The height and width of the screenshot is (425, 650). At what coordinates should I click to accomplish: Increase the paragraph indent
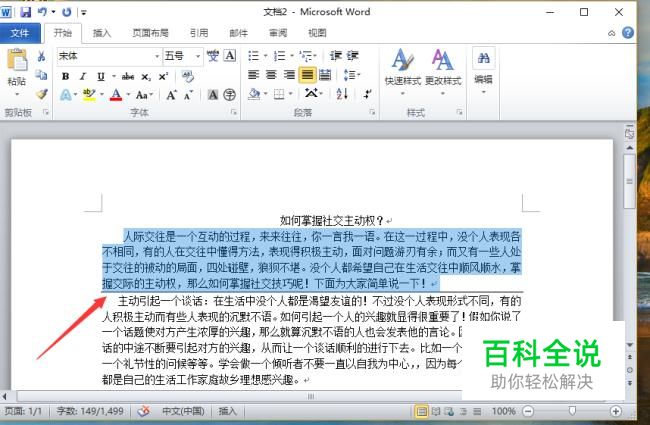[353, 56]
